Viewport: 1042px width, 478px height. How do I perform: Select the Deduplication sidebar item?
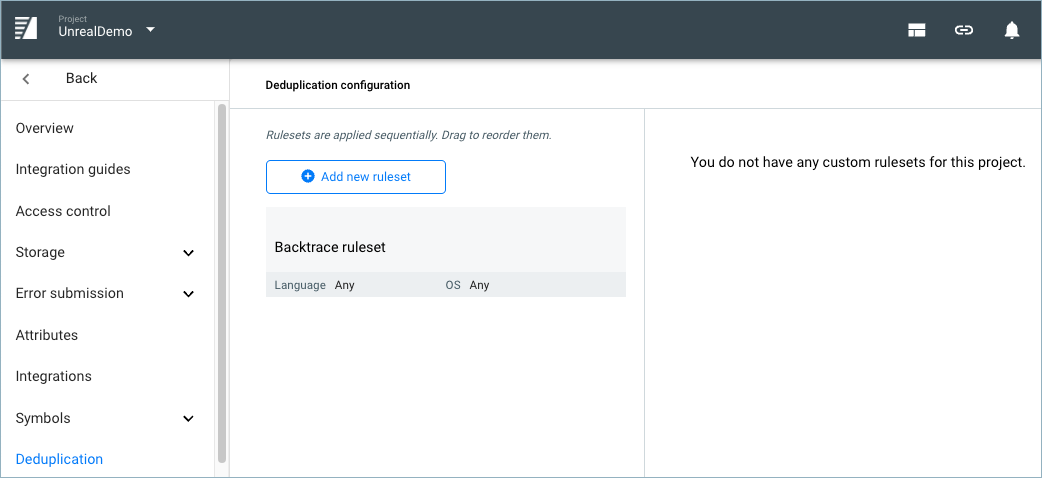pos(59,459)
